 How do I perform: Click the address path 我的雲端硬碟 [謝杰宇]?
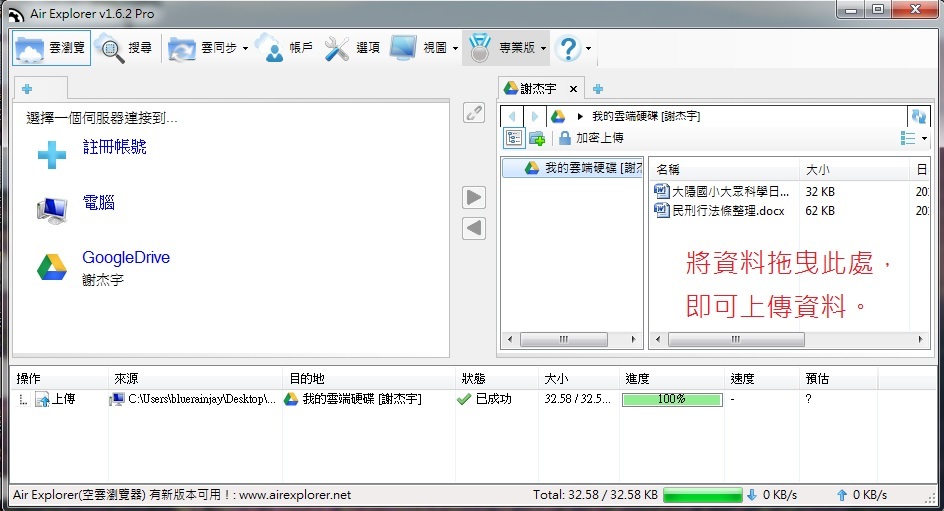point(646,116)
